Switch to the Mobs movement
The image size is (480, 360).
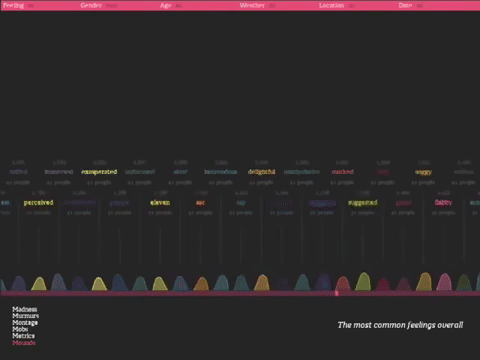pos(20,329)
